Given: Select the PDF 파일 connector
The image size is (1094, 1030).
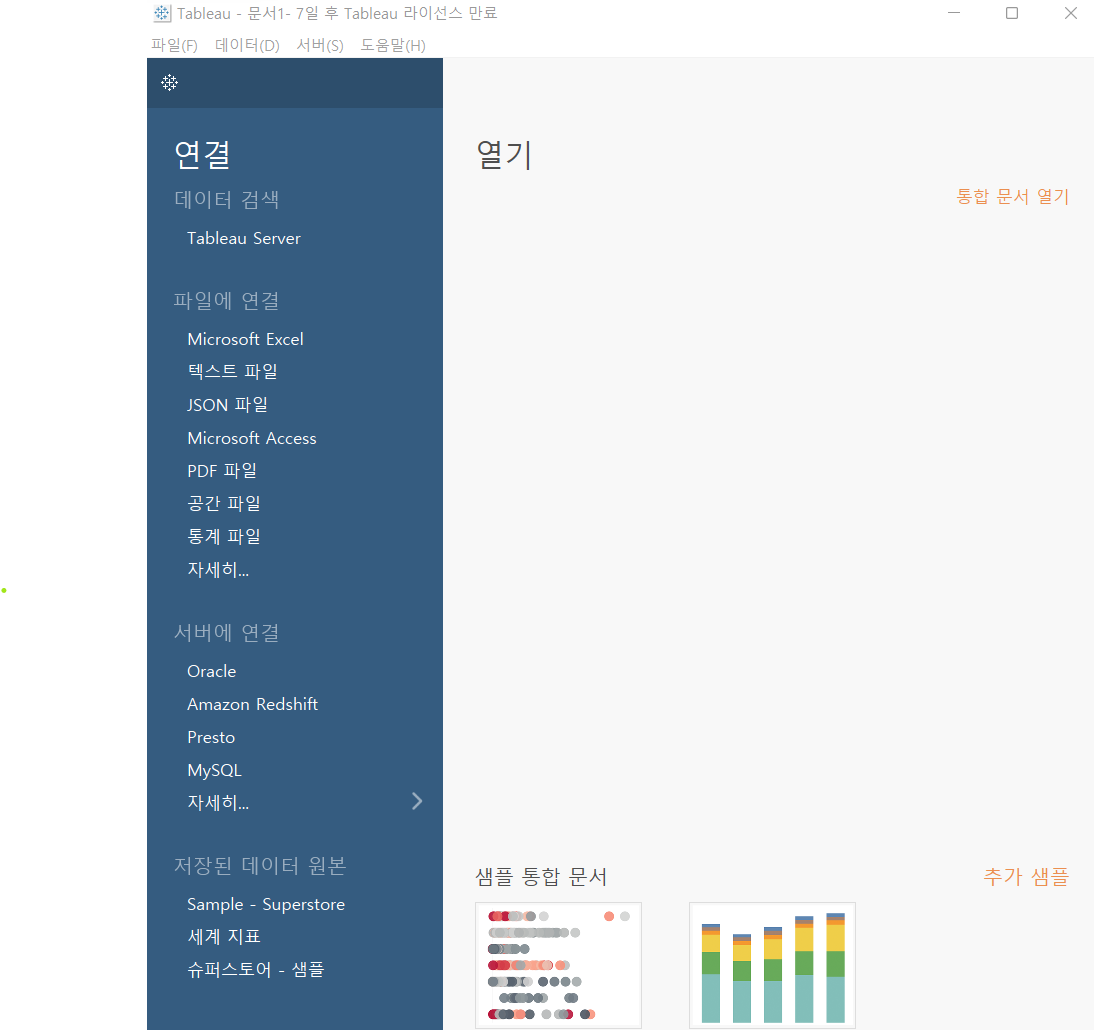Looking at the screenshot, I should (x=222, y=471).
